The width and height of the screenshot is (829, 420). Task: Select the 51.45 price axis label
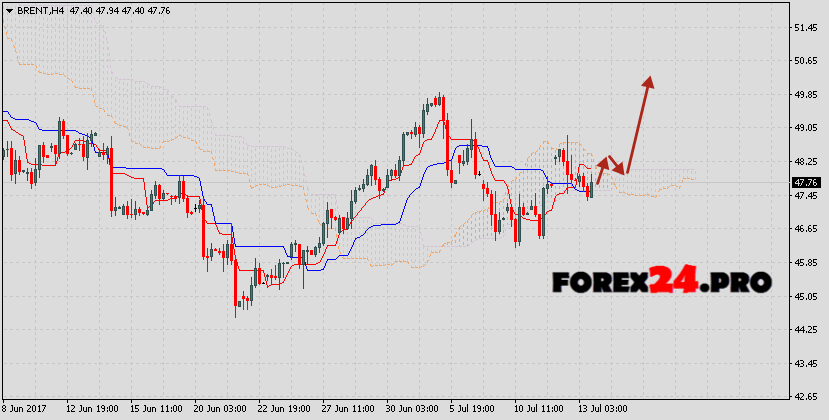[x=806, y=27]
